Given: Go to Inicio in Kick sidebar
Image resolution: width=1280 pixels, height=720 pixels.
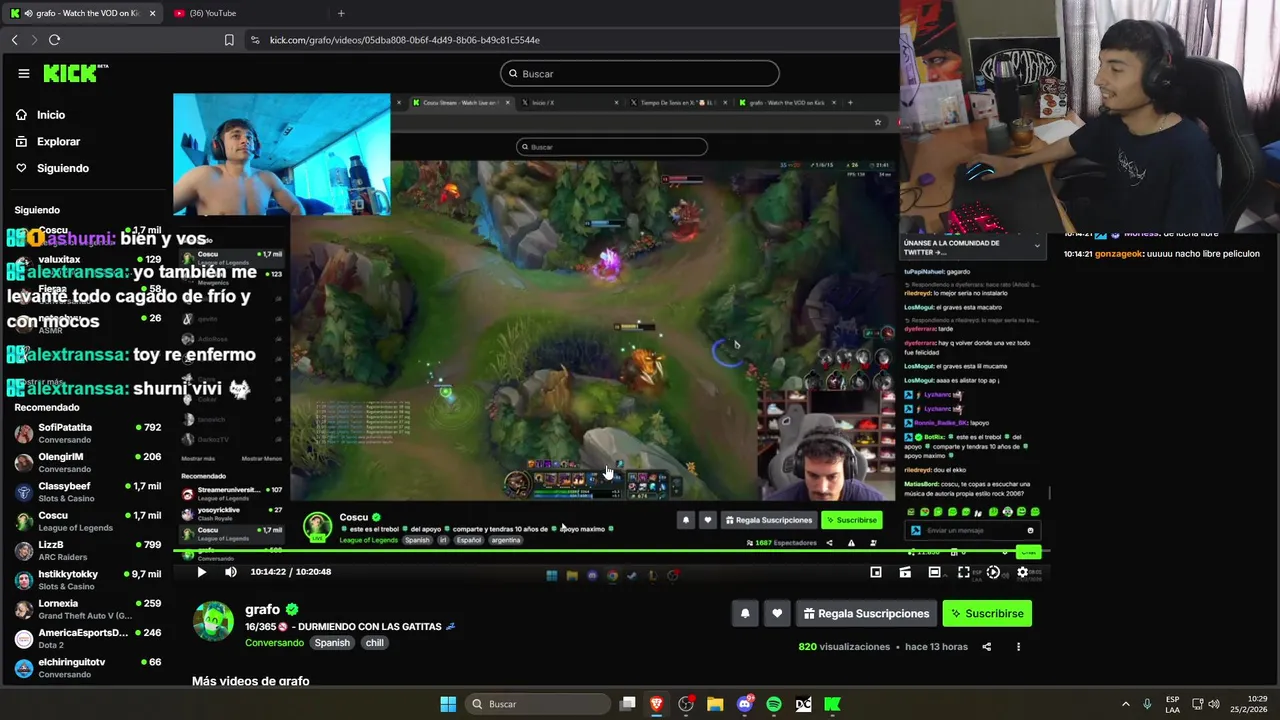Looking at the screenshot, I should tap(50, 115).
